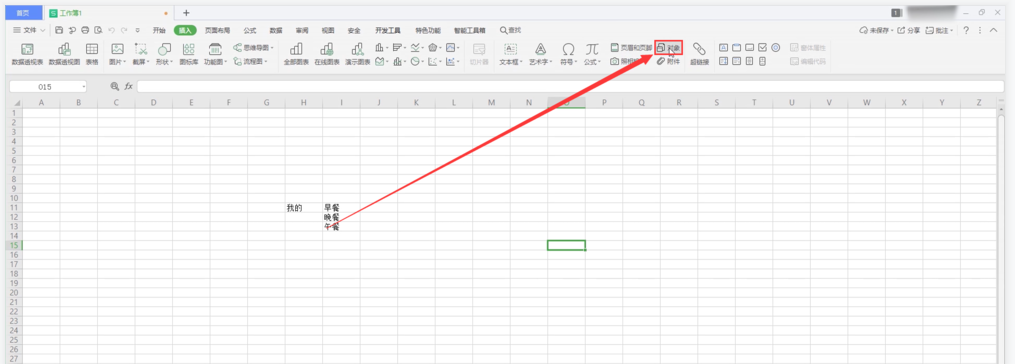Open a new tab with the plus button
This screenshot has width=1015, height=364.
click(x=186, y=13)
